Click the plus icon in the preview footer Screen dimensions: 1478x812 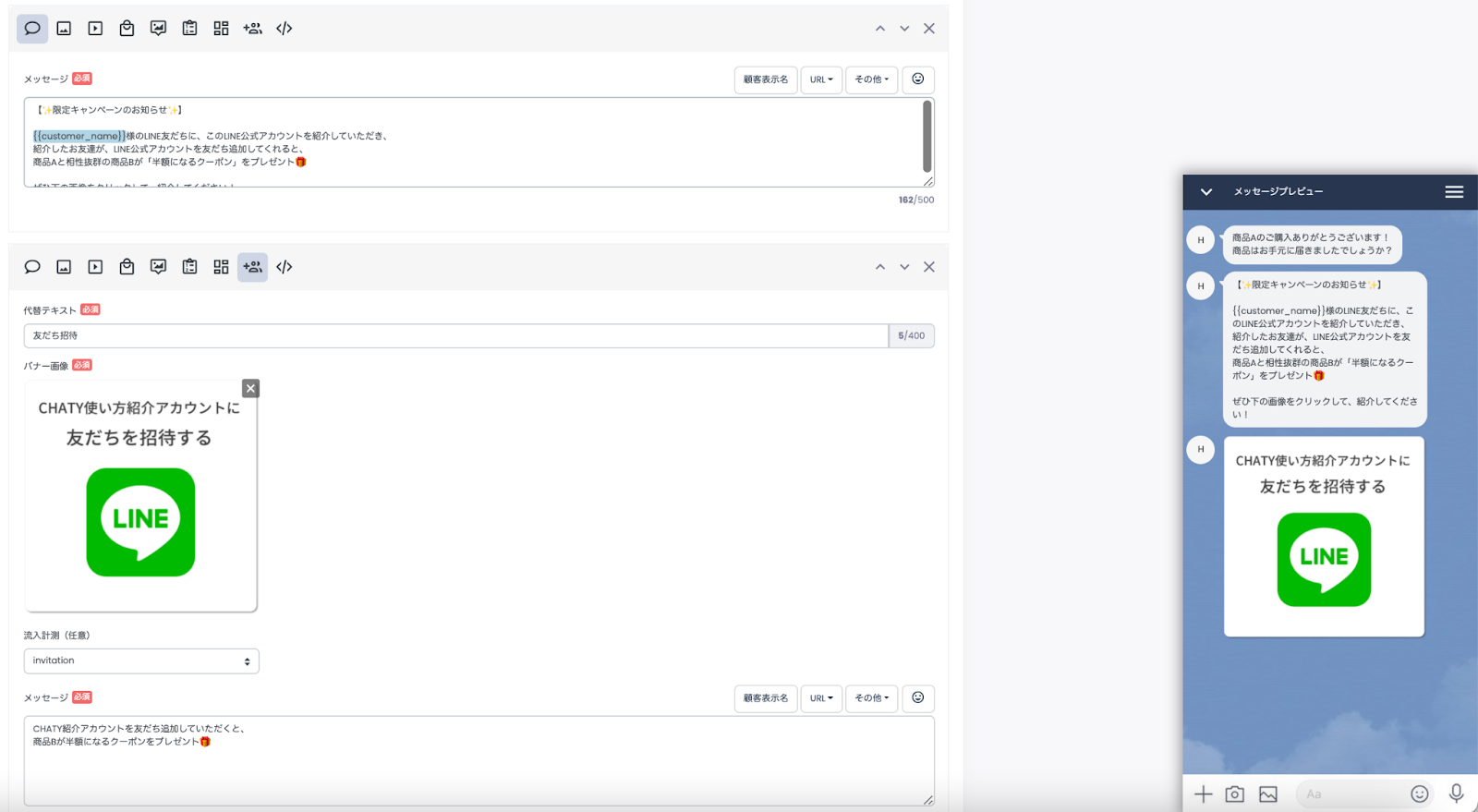(x=1203, y=794)
